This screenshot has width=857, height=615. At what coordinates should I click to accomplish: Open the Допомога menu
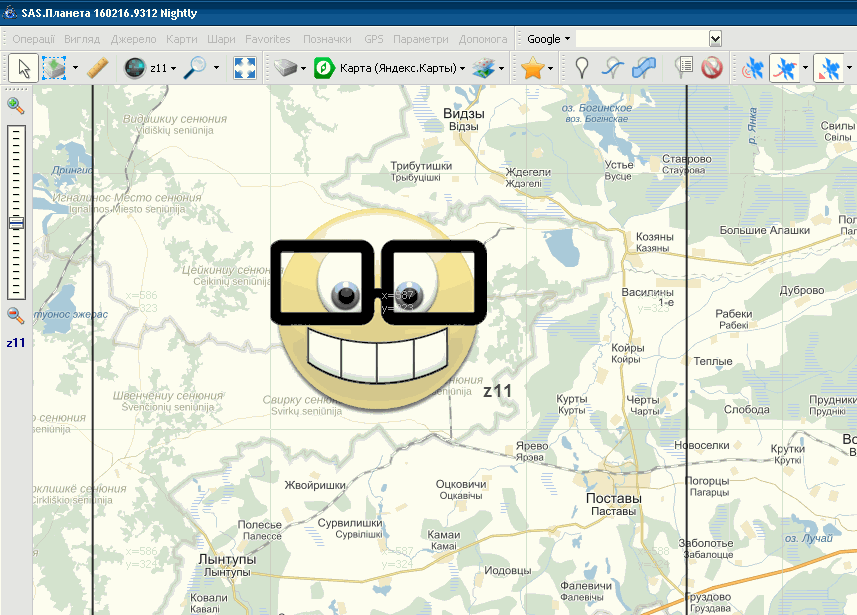tap(483, 39)
